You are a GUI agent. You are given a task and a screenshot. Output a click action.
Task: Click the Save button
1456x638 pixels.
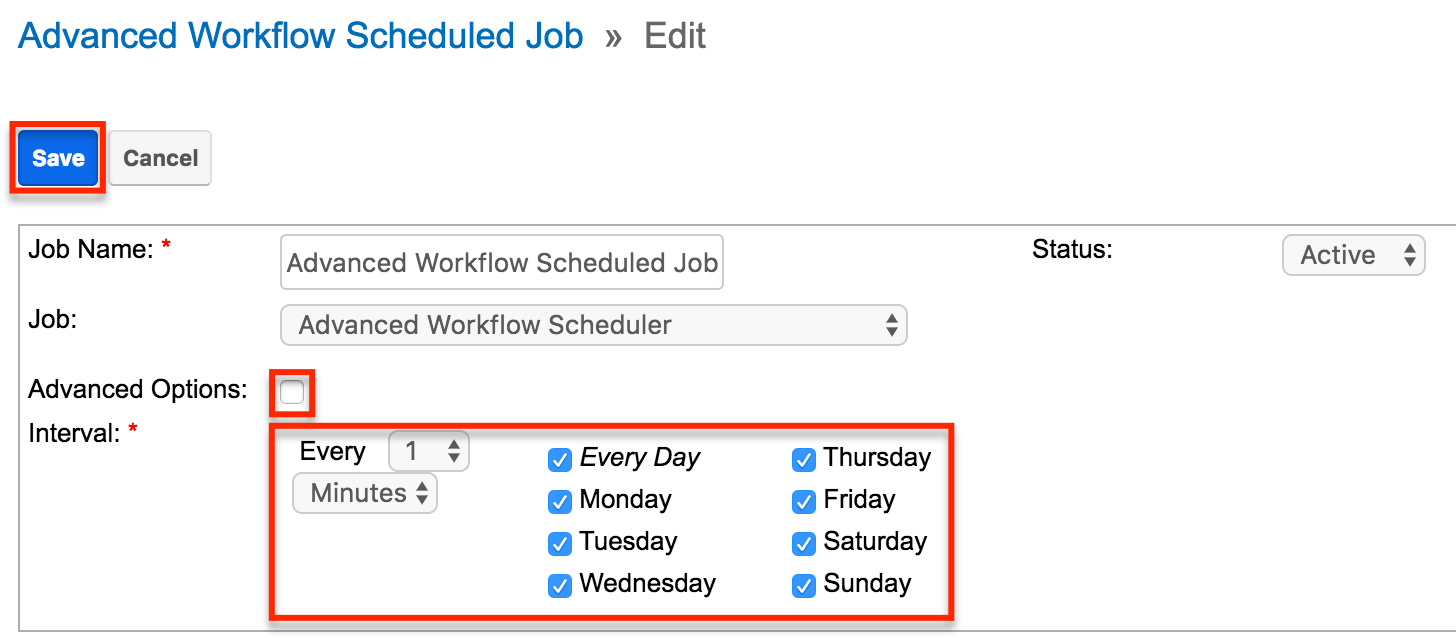tap(57, 157)
